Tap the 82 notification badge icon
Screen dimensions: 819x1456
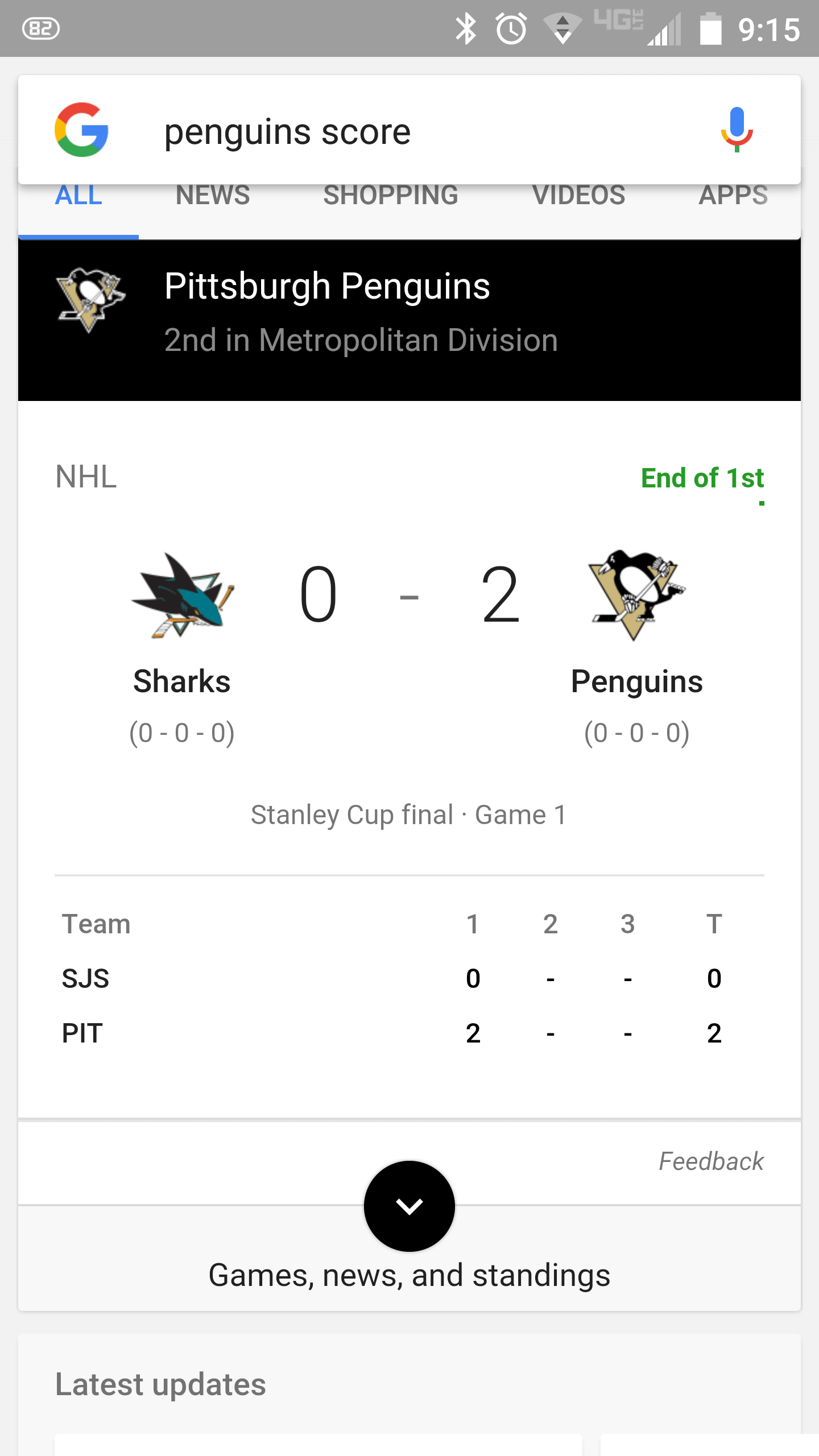(40, 28)
